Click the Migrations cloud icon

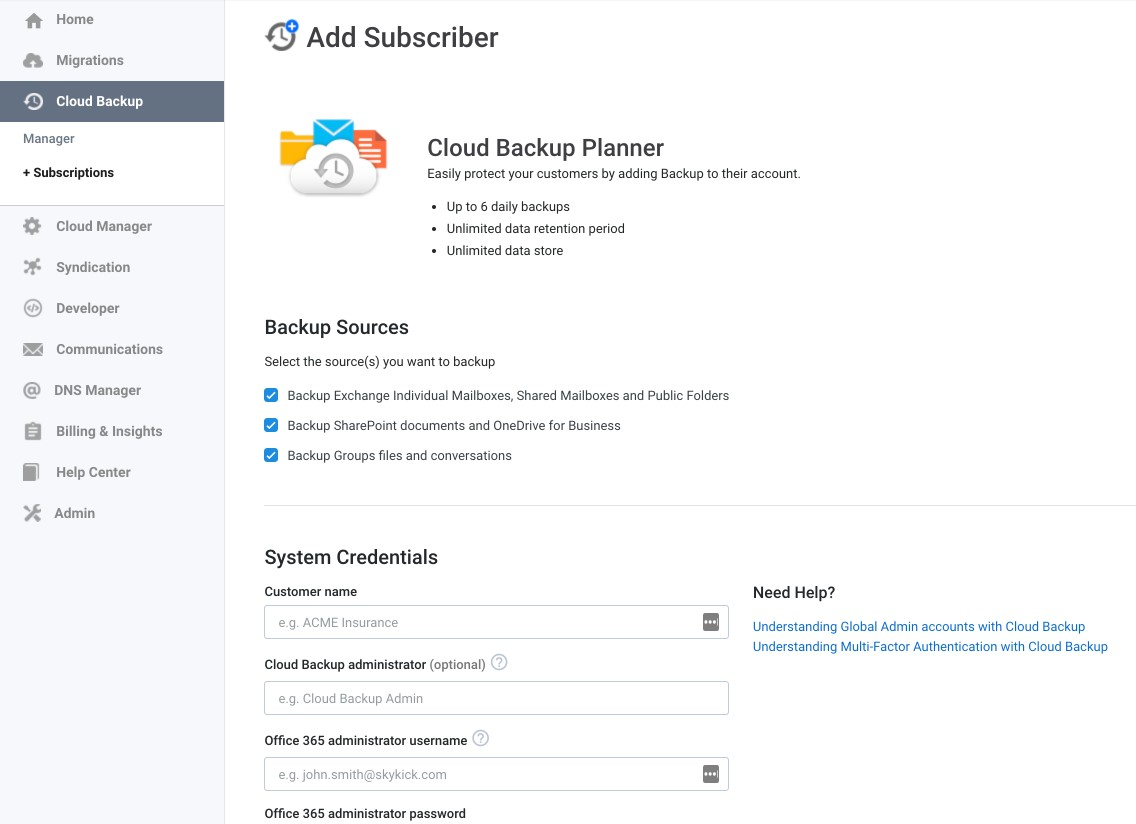[33, 61]
